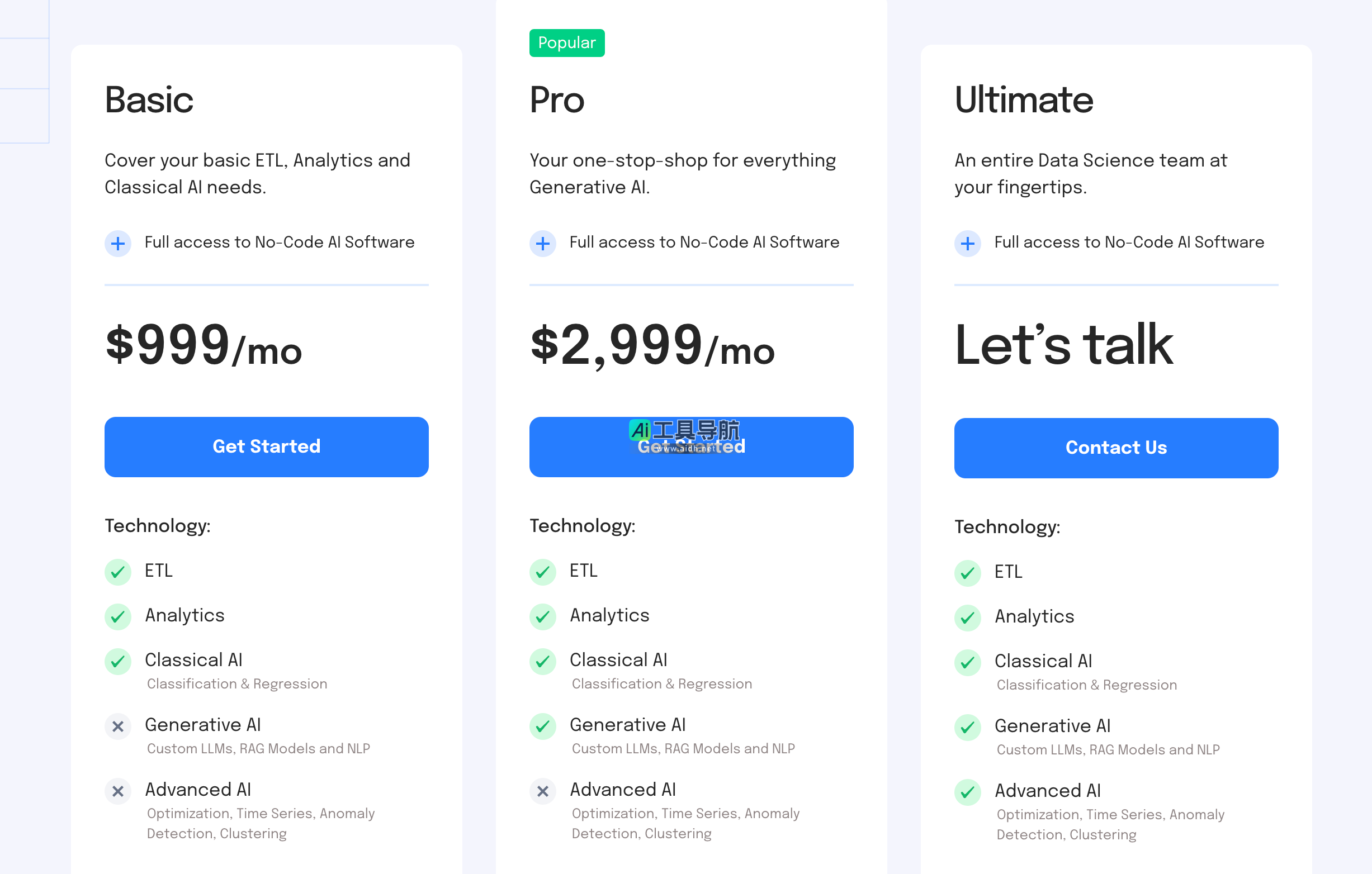Expand the Ultimate plan's No-Code AI Software plus icon
The image size is (1372, 874).
[x=967, y=244]
